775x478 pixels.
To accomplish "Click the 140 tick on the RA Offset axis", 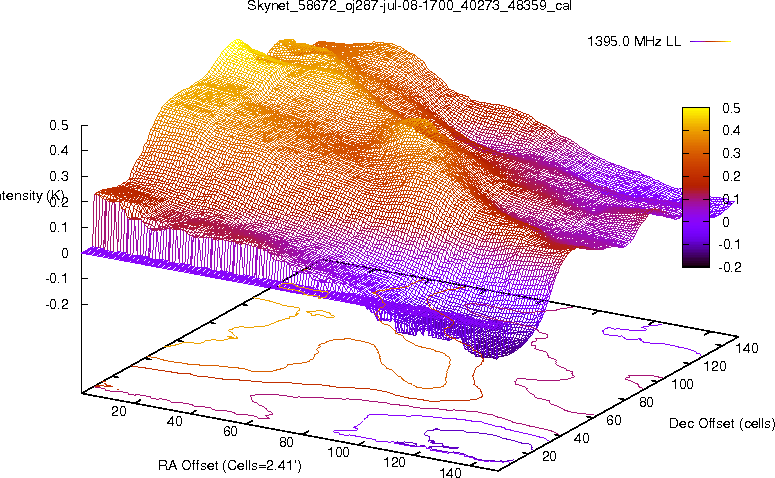I will pos(451,472).
